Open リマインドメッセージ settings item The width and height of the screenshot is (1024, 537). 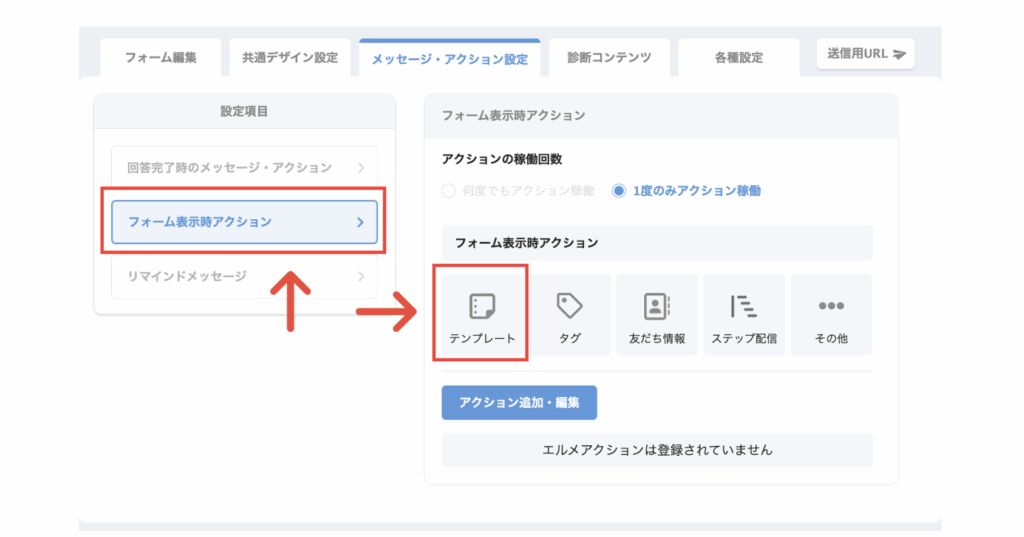[244, 276]
